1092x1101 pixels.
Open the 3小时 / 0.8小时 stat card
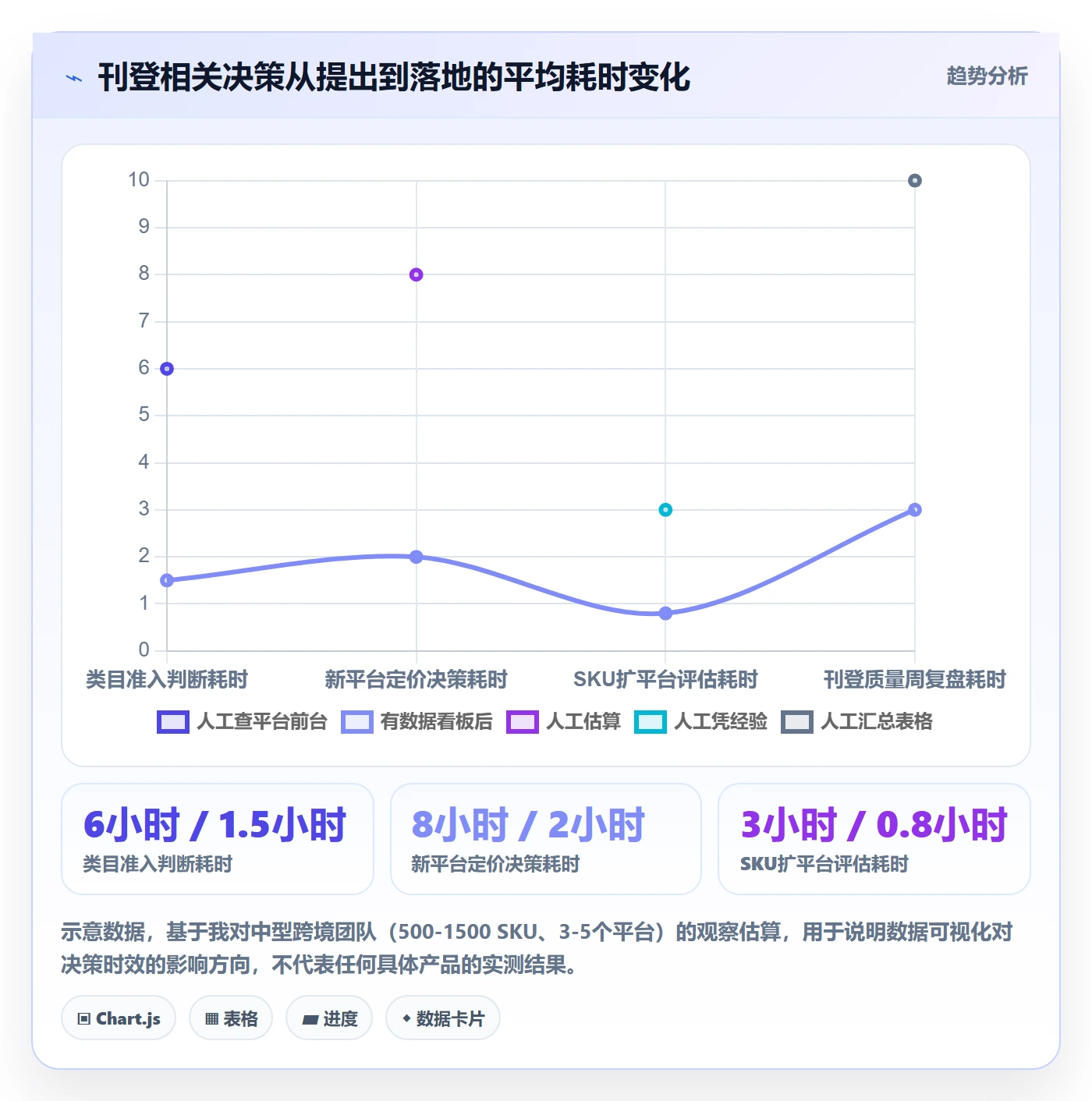tap(874, 839)
